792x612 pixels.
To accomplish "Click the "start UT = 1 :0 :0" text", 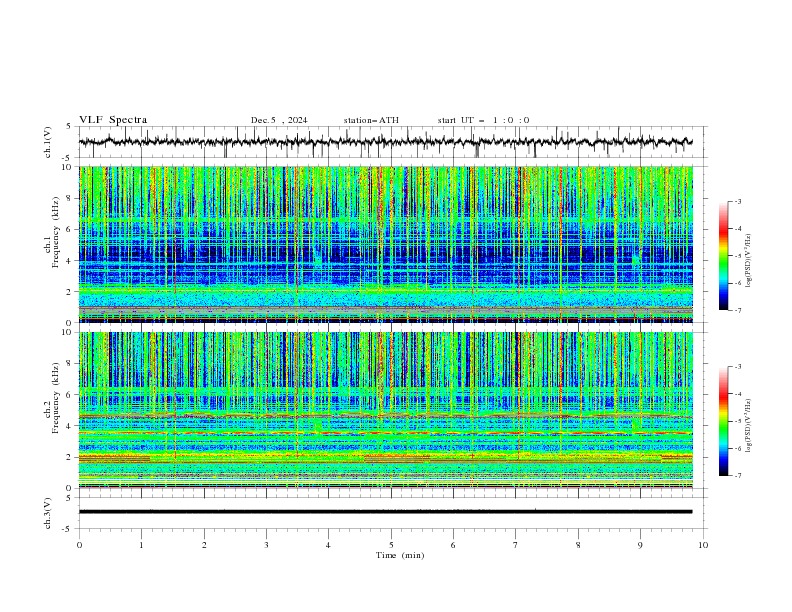I will point(483,120).
